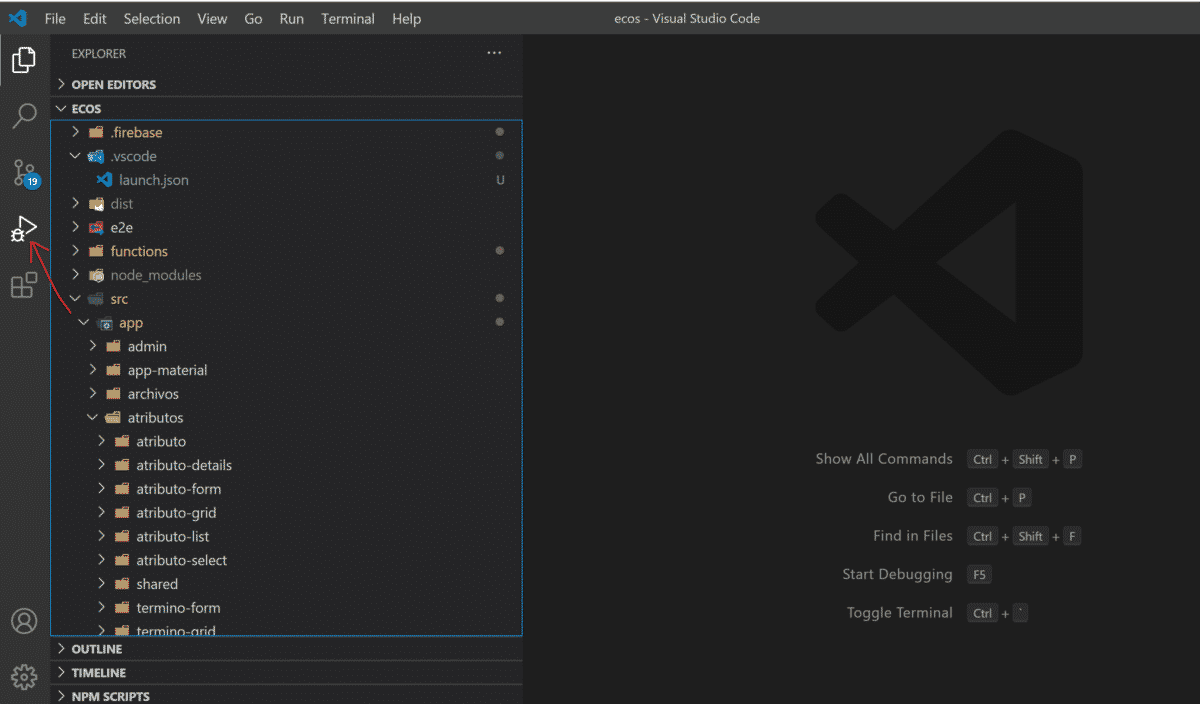
Task: Open the Selection menu
Action: (x=152, y=18)
